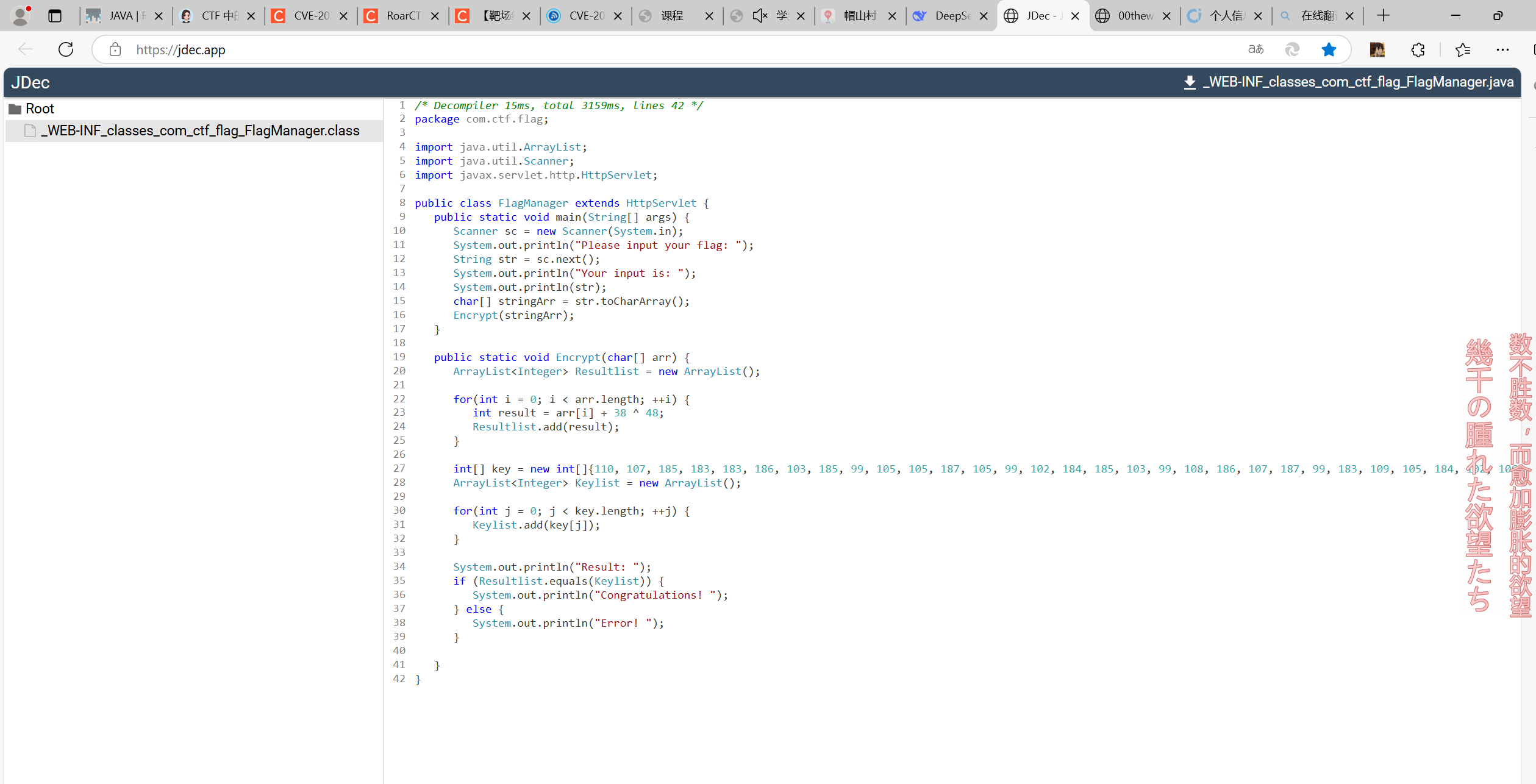Click the user profile picture in toolbar
The width and height of the screenshot is (1536, 784).
[1377, 49]
